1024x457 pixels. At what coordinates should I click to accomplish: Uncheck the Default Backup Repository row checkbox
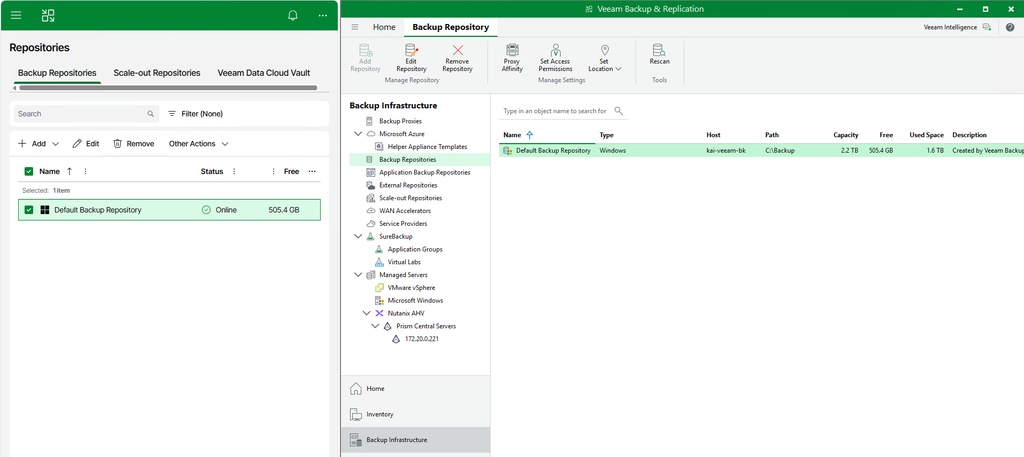tap(29, 210)
